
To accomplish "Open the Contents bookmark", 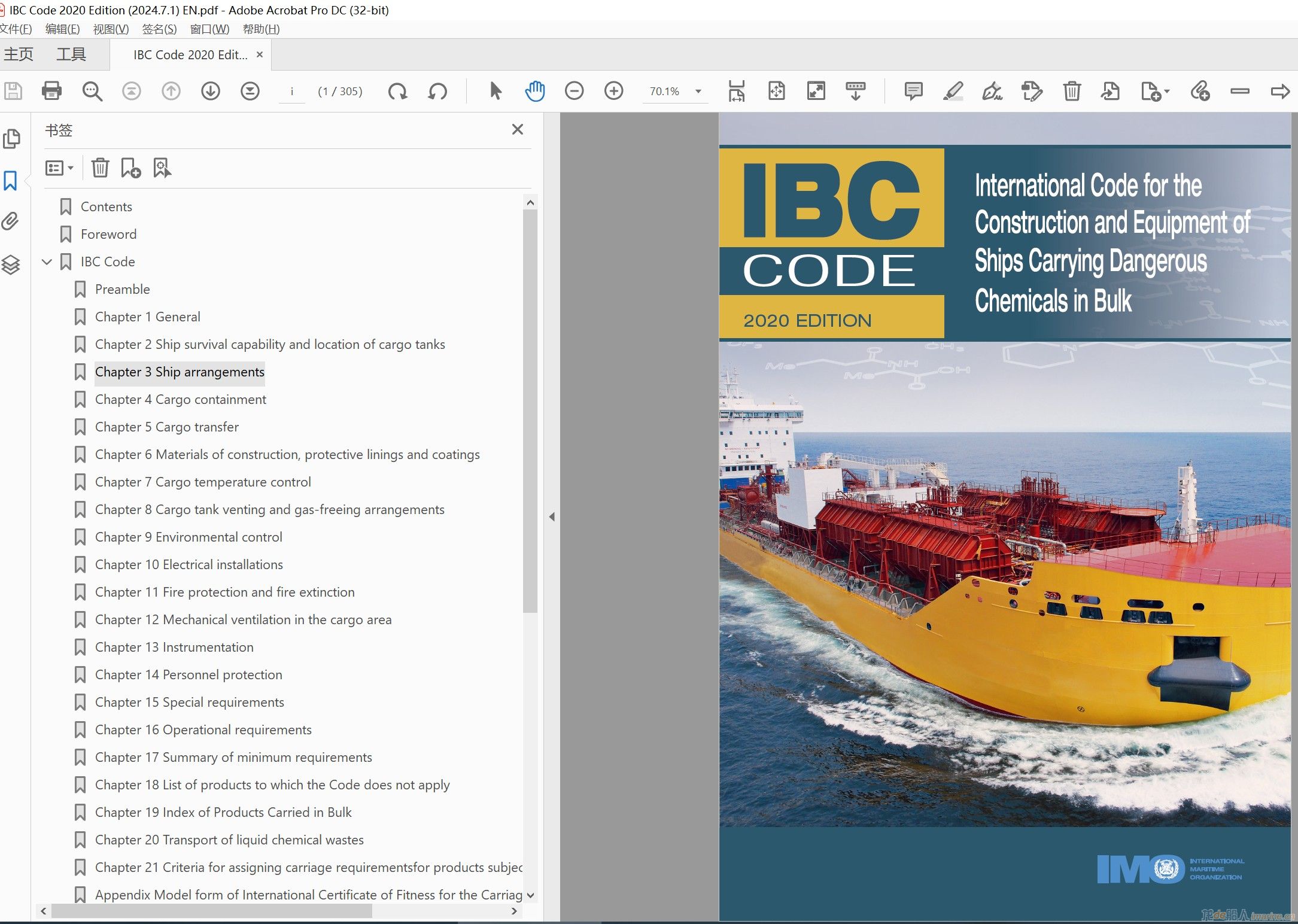I will point(106,206).
